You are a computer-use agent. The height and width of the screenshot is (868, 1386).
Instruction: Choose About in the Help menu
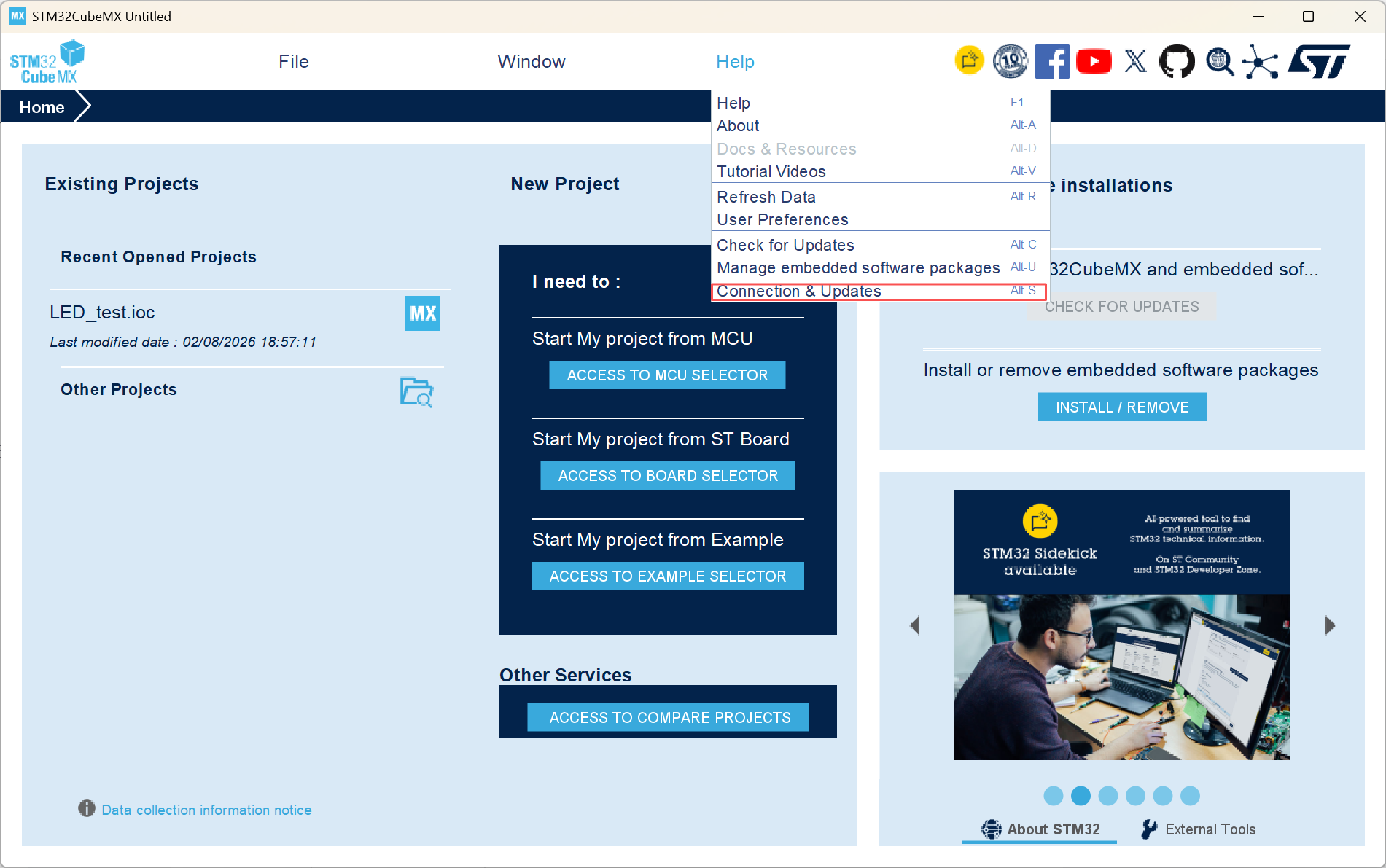pyautogui.click(x=880, y=125)
